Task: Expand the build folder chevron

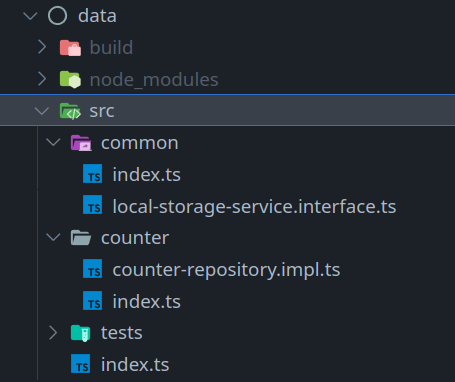Action: coord(42,47)
